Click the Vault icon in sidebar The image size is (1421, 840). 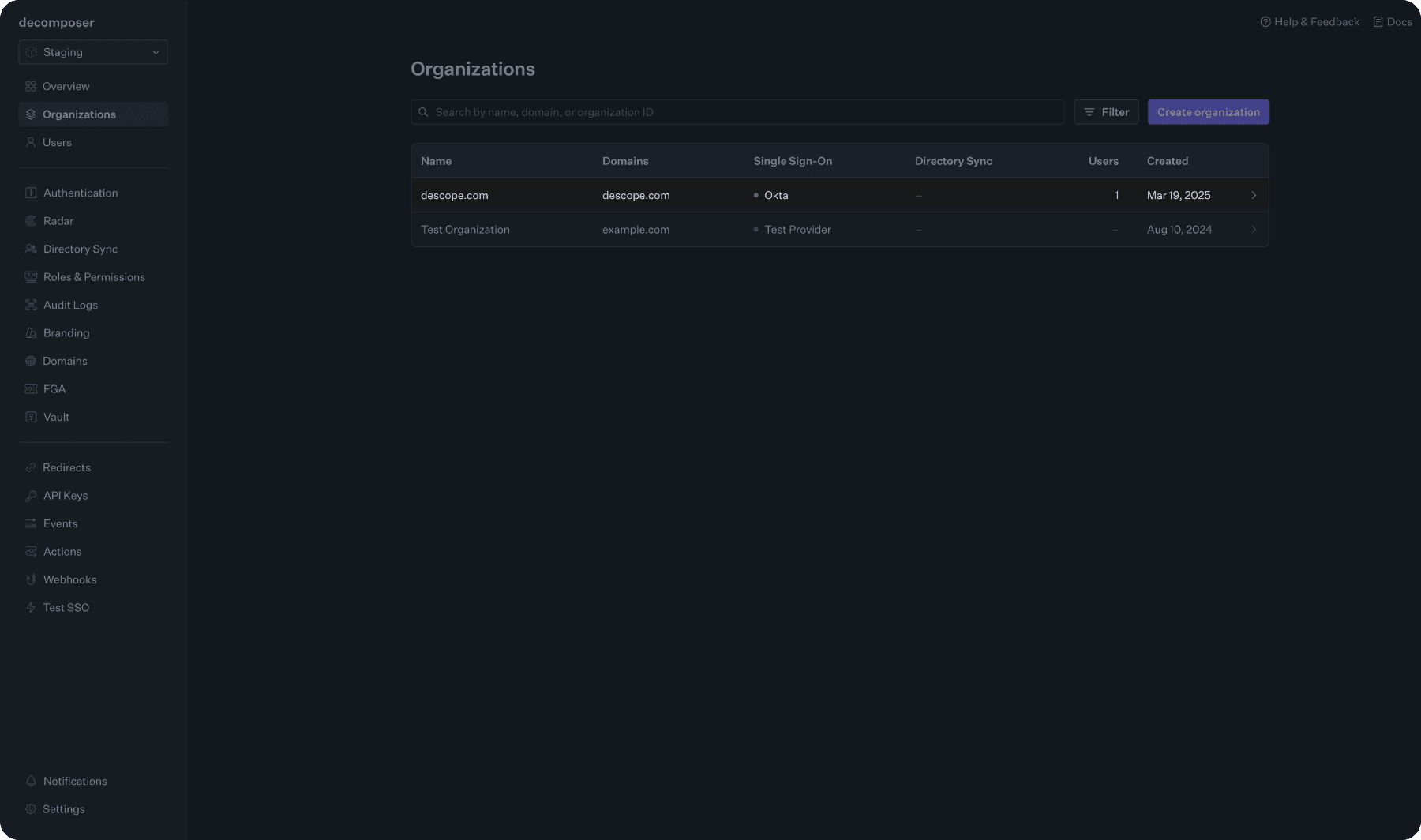pos(31,417)
